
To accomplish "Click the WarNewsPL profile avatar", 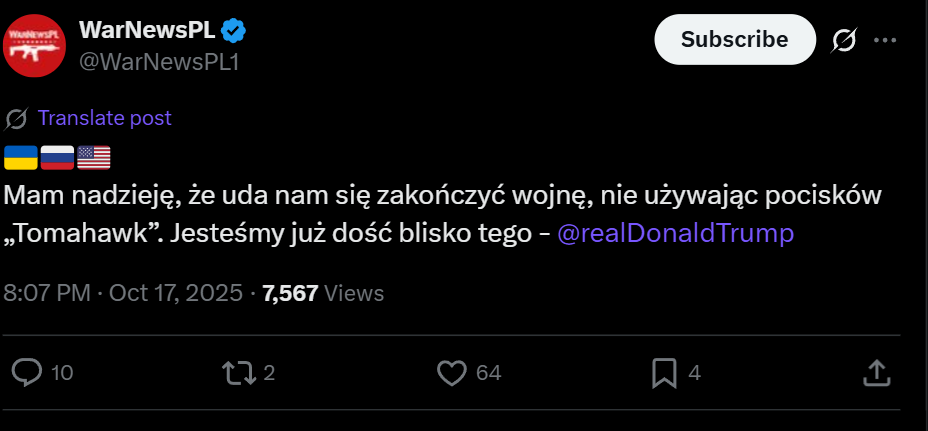I will coord(34,44).
